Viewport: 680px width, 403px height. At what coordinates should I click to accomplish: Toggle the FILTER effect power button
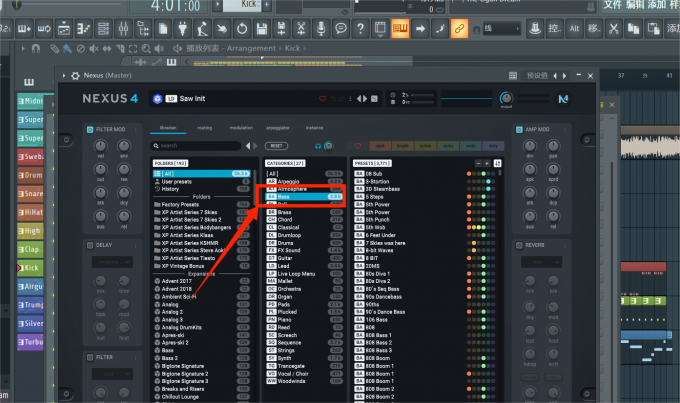tap(90, 357)
